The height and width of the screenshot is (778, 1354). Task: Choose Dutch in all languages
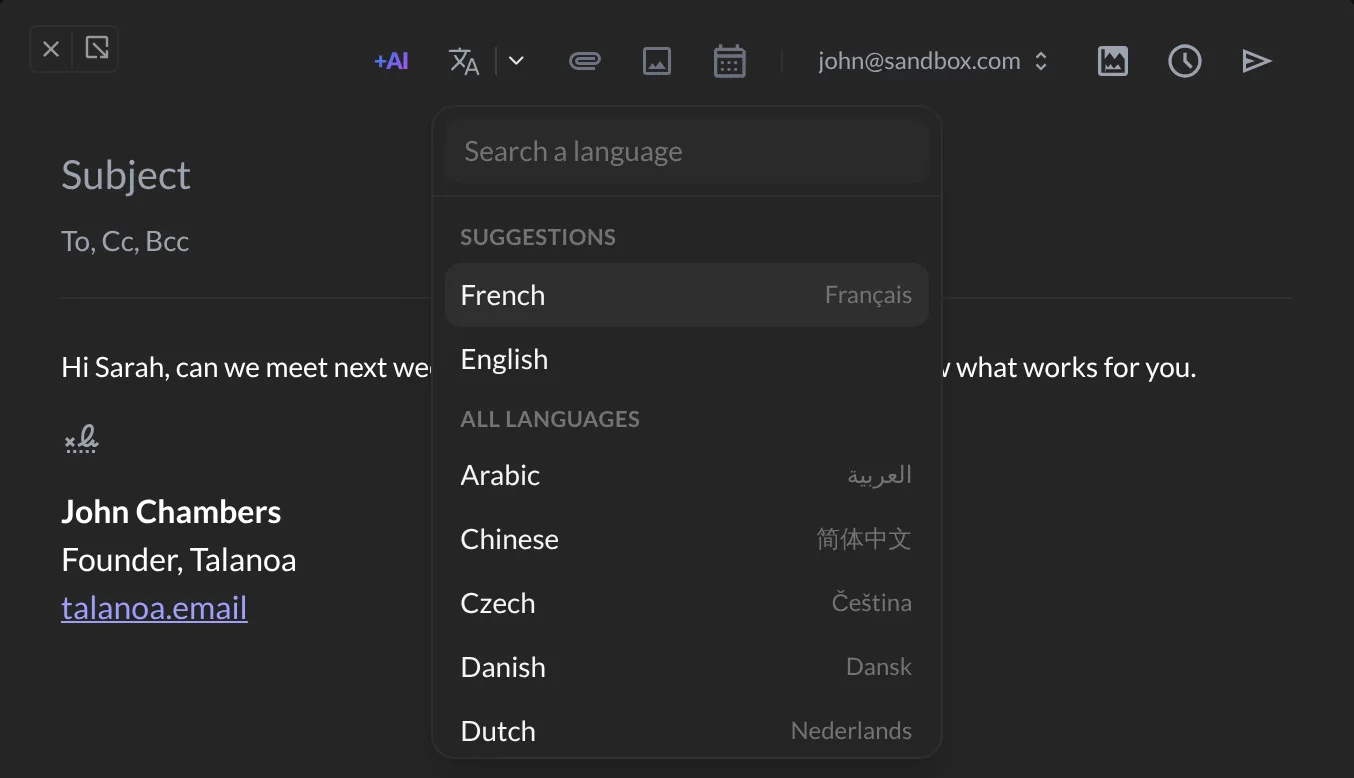[687, 730]
